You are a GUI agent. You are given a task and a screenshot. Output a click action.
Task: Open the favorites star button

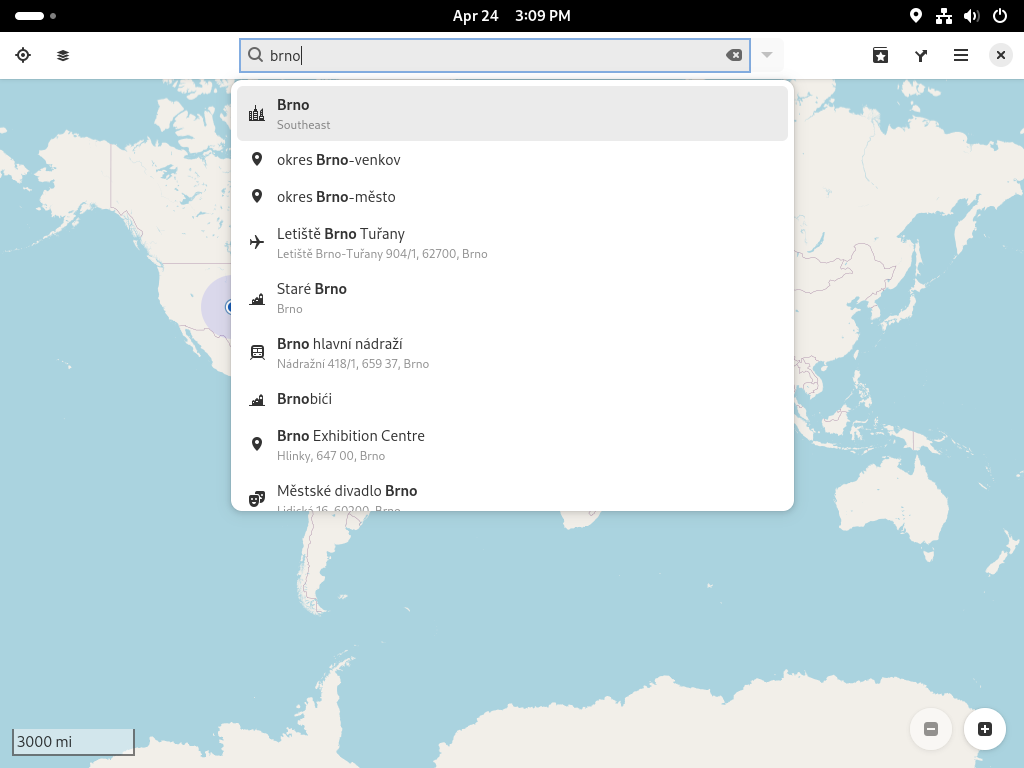tap(880, 56)
